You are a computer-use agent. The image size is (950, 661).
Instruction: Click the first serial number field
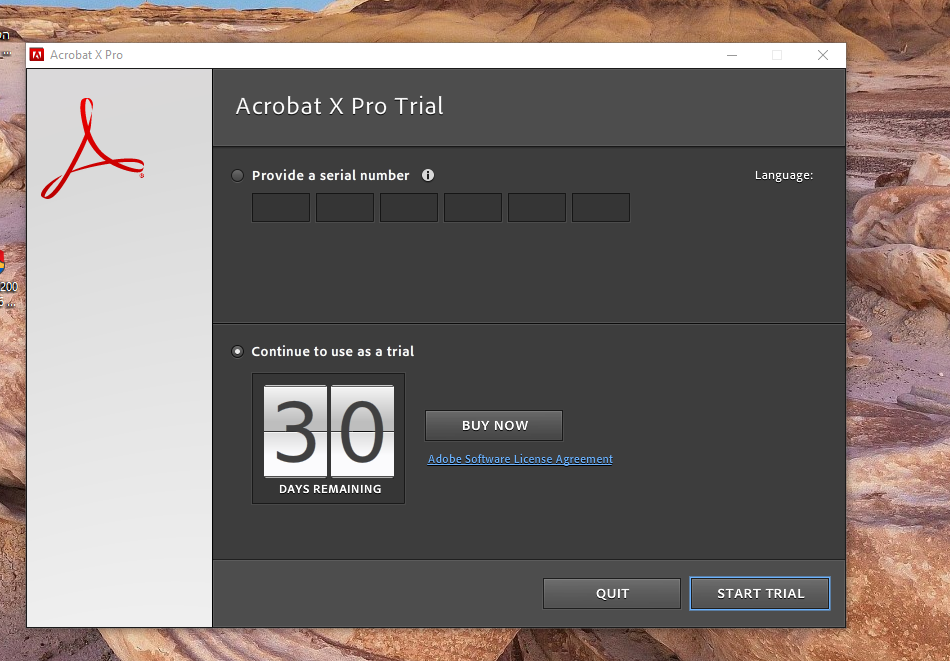click(281, 208)
